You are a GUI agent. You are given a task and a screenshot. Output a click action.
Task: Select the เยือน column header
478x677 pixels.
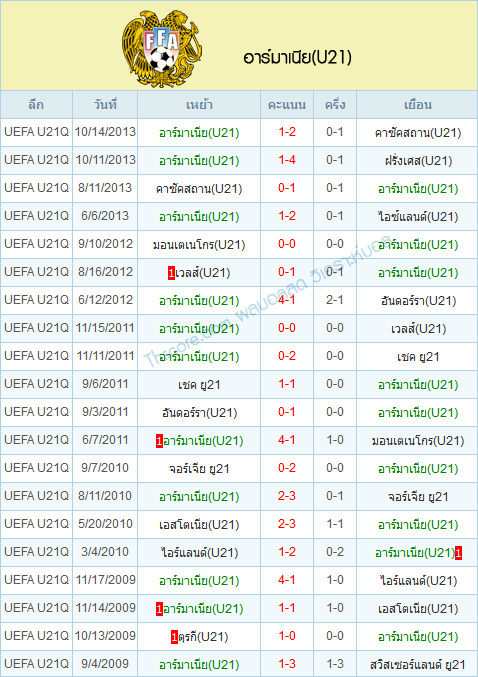(x=418, y=104)
